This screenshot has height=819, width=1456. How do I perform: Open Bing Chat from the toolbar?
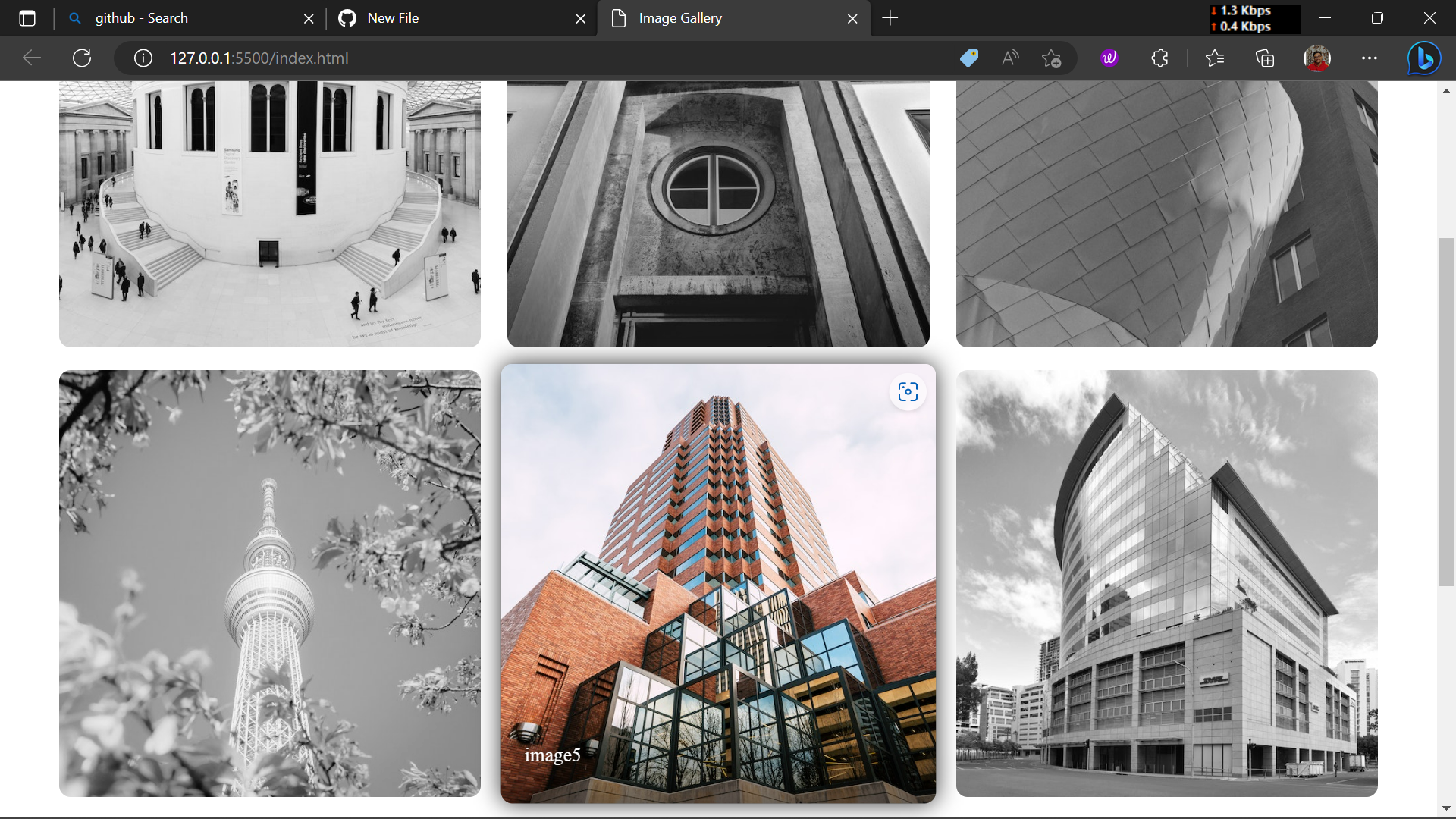(x=1424, y=58)
